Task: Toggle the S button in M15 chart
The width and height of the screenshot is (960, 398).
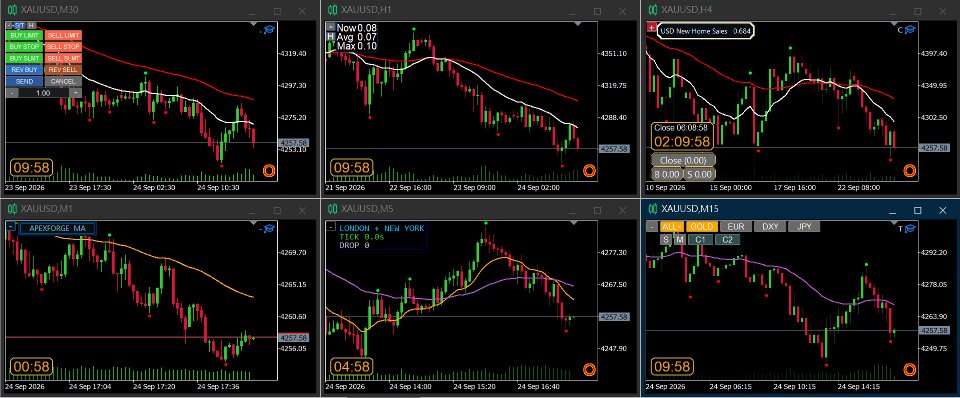Action: pos(666,239)
